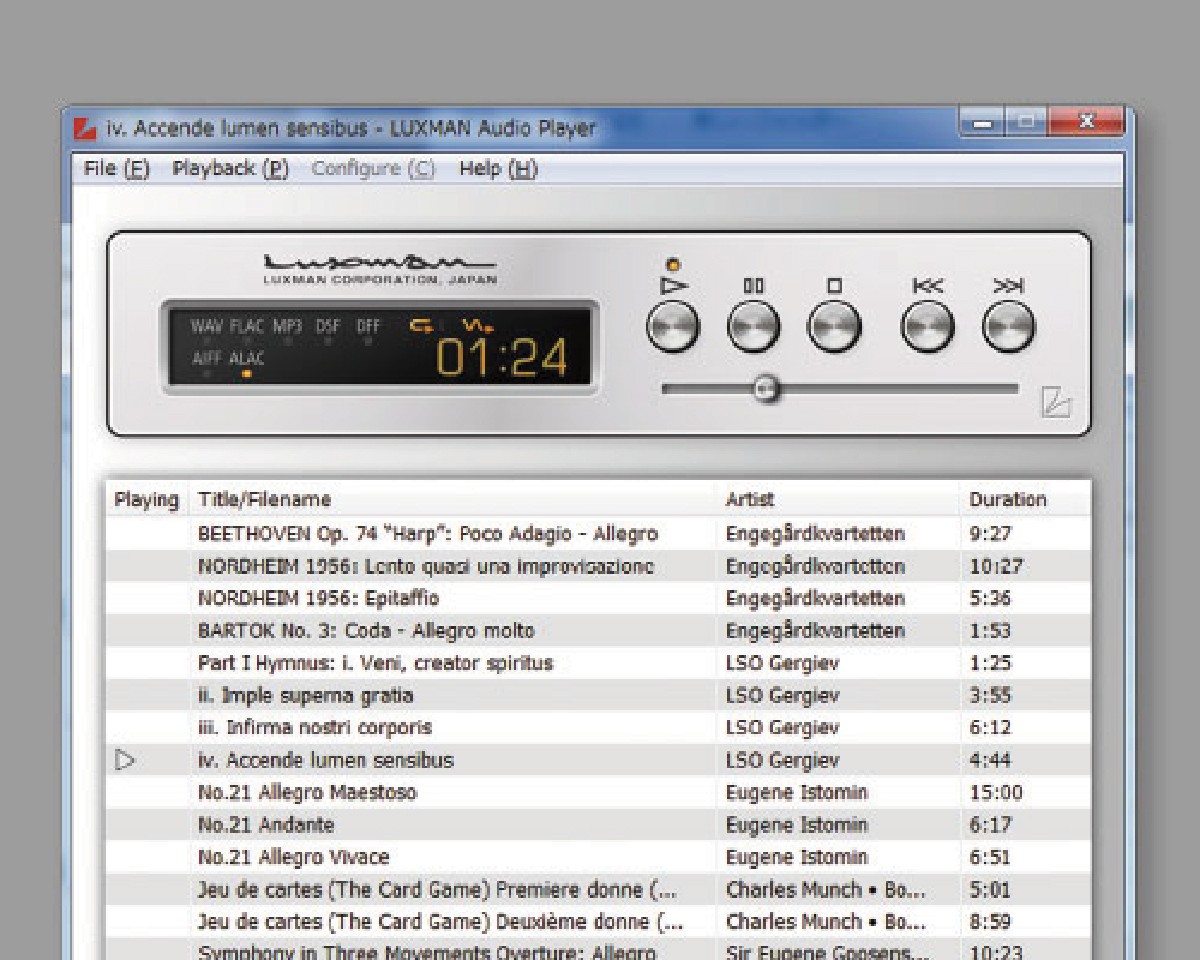The width and height of the screenshot is (1200, 960).
Task: Click duration 9:27 of Beethoven track
Action: [x=990, y=534]
